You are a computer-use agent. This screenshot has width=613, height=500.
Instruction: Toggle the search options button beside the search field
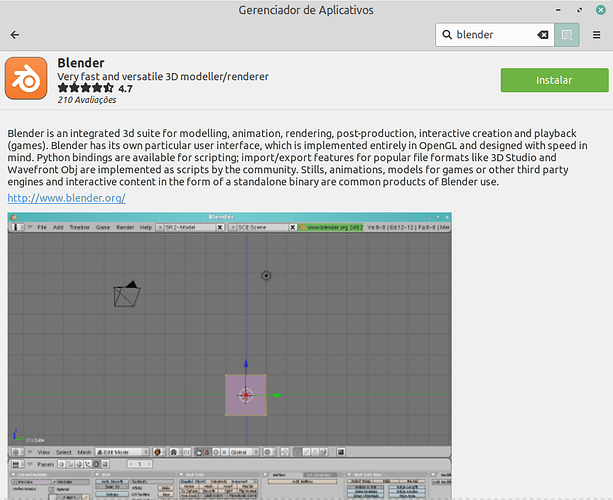point(567,35)
